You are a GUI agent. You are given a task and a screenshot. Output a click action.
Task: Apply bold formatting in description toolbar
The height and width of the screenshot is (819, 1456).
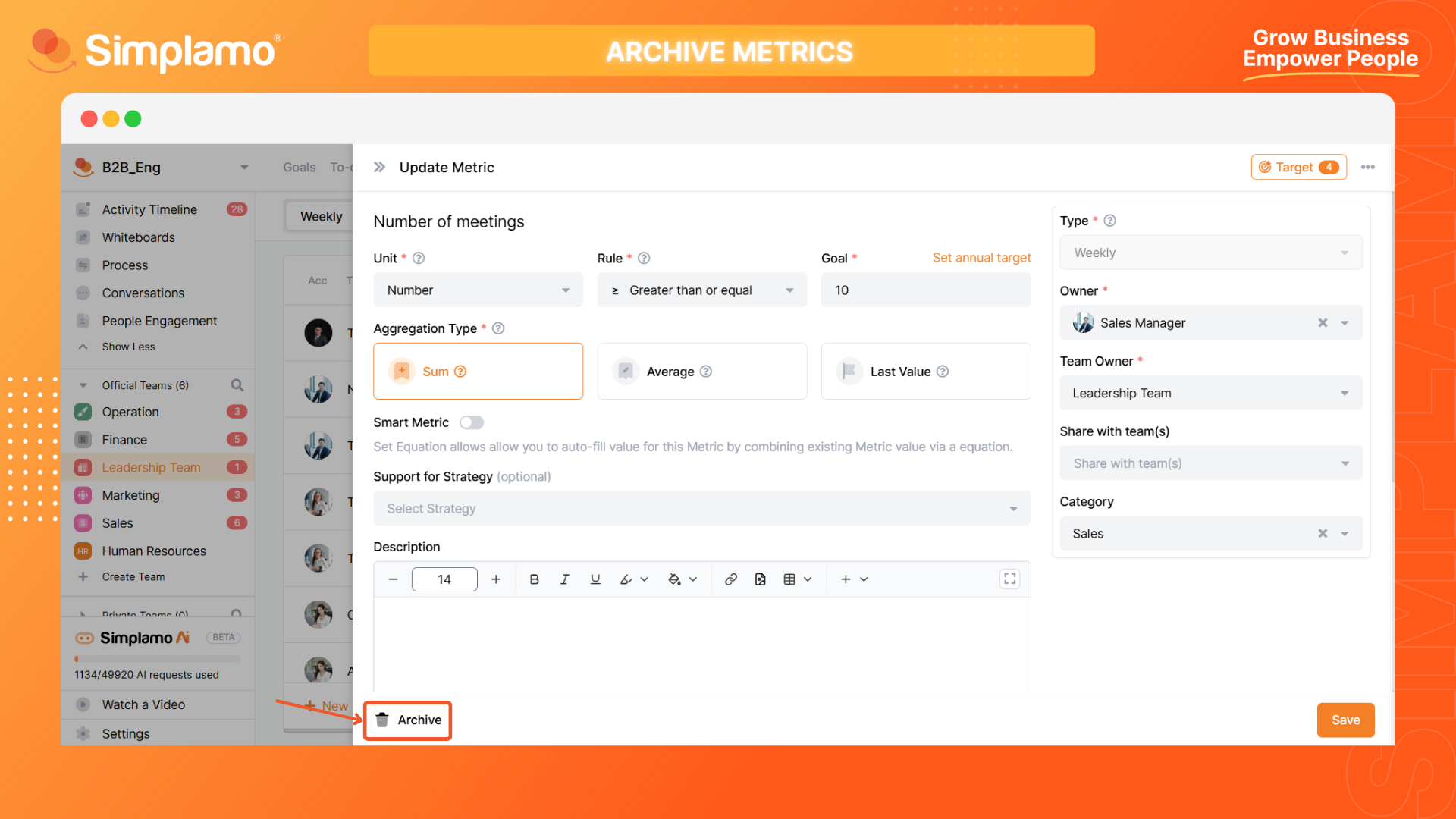click(x=534, y=579)
